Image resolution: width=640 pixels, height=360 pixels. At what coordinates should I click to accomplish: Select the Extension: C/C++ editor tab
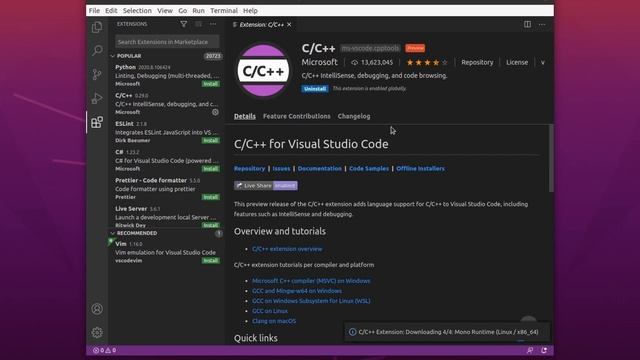click(x=262, y=24)
